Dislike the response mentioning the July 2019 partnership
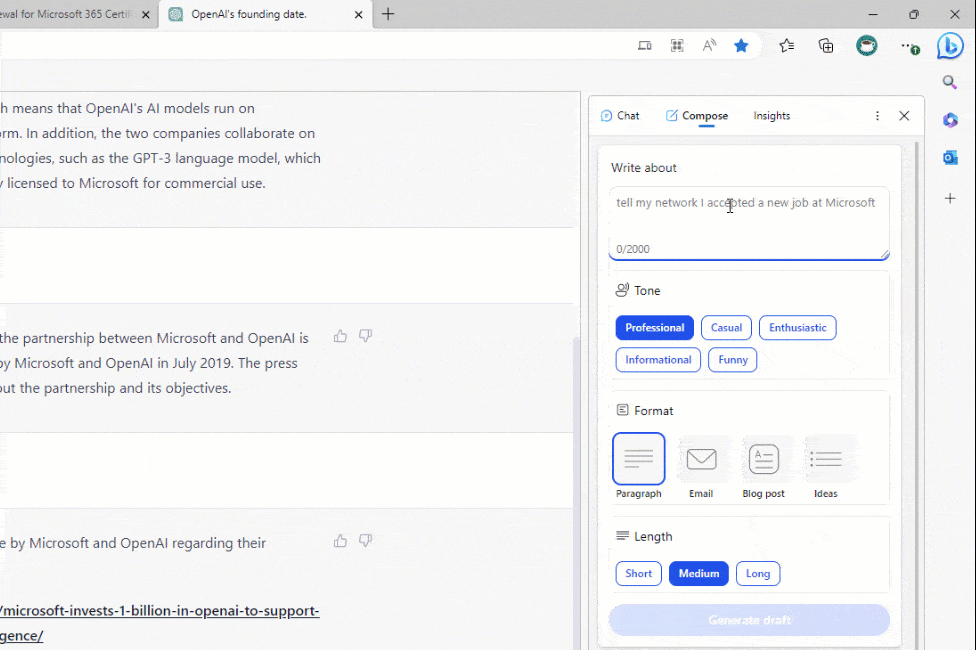The image size is (976, 650). 365,336
